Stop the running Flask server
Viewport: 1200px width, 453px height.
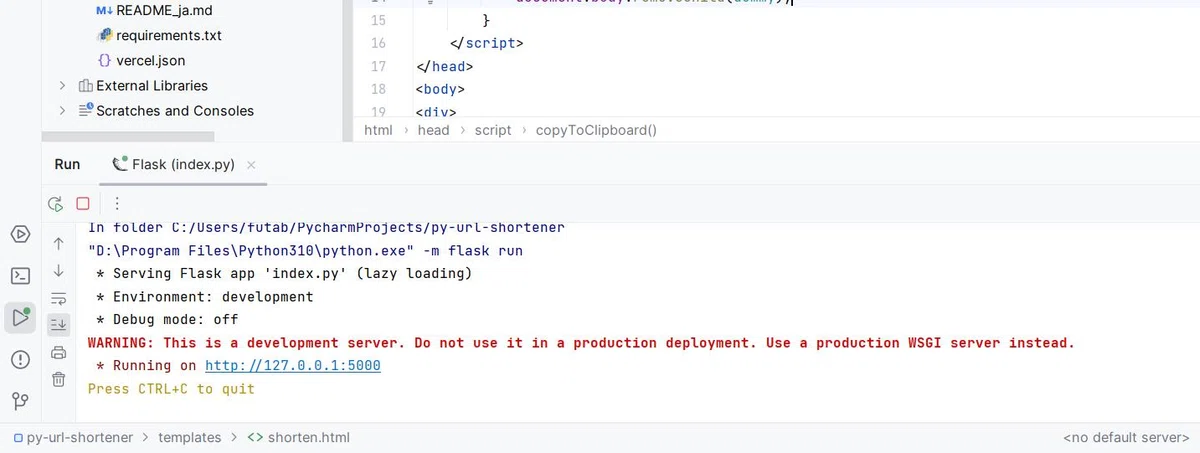83,203
